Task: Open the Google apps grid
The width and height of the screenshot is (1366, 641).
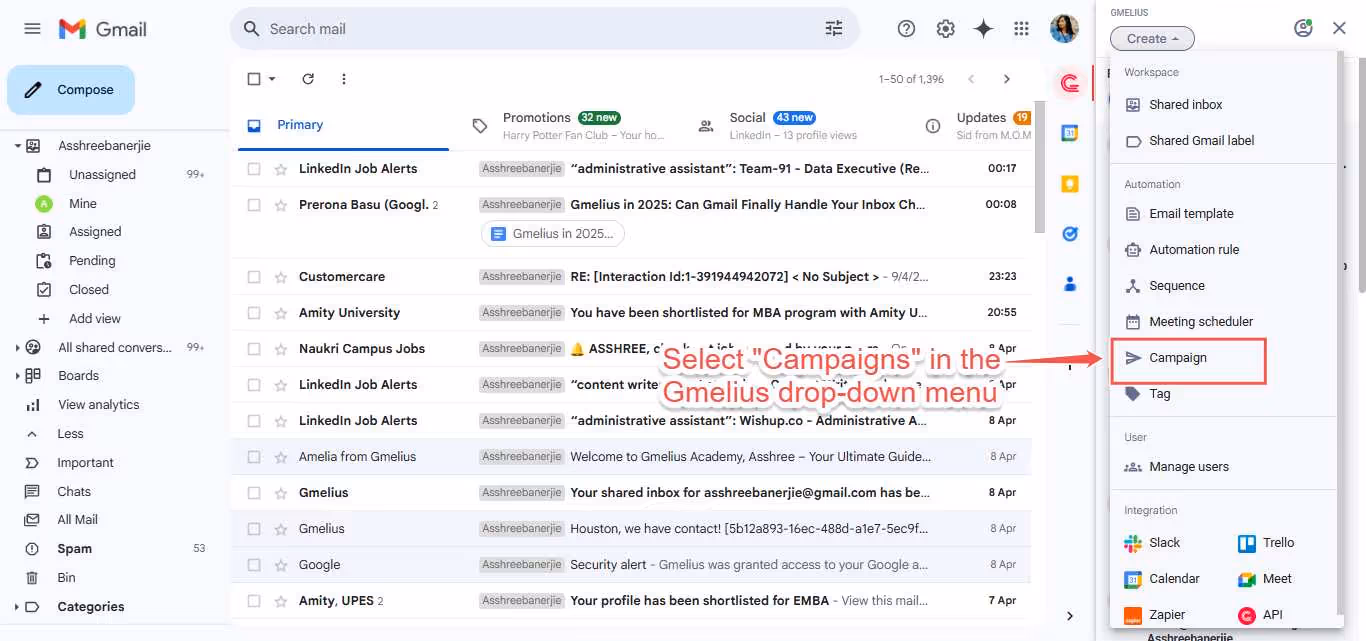Action: [1021, 28]
